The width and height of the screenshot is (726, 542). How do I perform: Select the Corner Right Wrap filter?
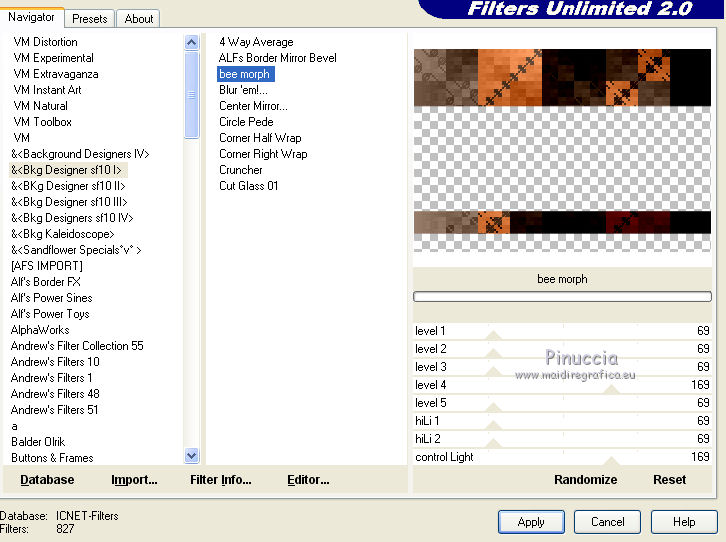tap(263, 154)
